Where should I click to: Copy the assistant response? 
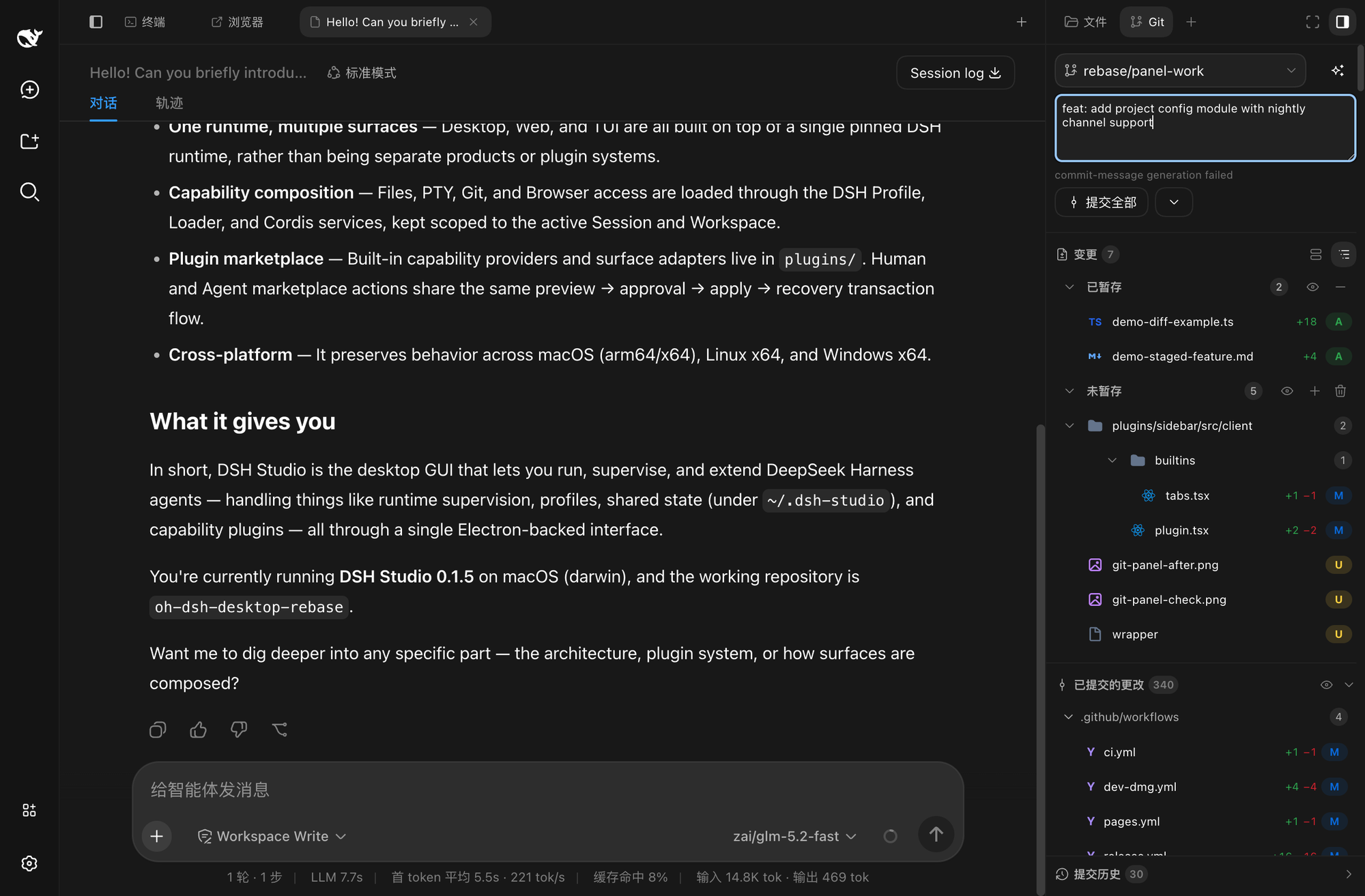158,729
